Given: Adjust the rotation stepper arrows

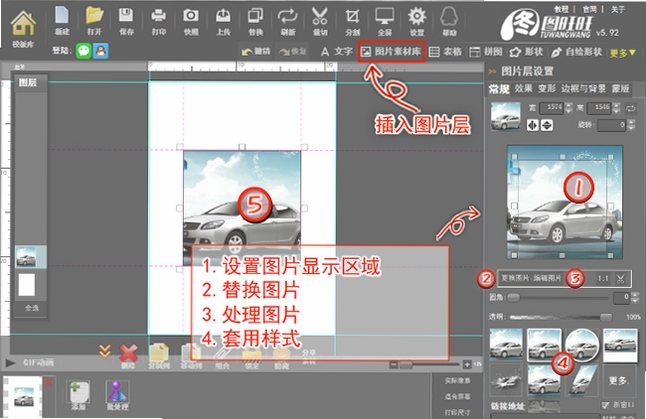Looking at the screenshot, I should coord(631,125).
